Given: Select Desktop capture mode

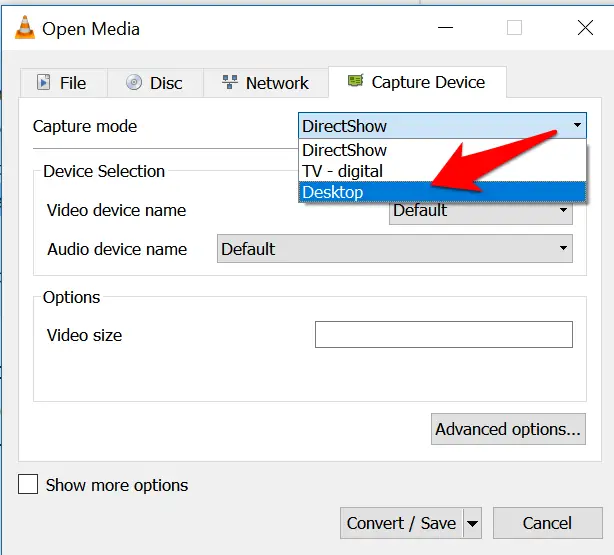Looking at the screenshot, I should coord(442,192).
